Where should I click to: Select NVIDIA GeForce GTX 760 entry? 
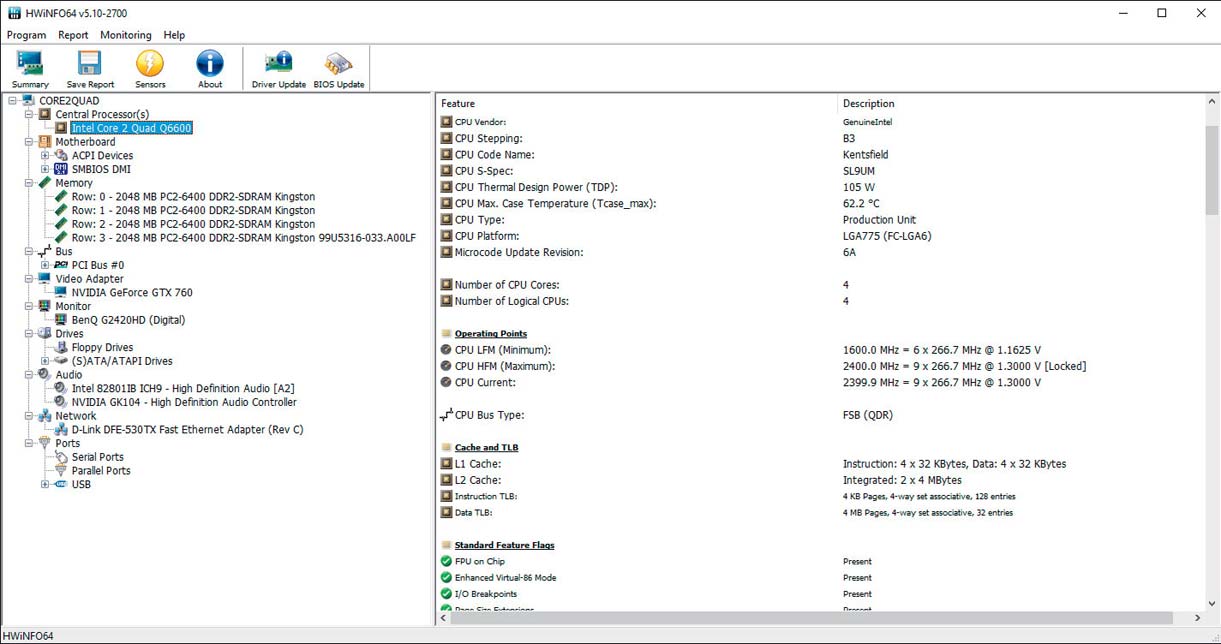point(132,293)
